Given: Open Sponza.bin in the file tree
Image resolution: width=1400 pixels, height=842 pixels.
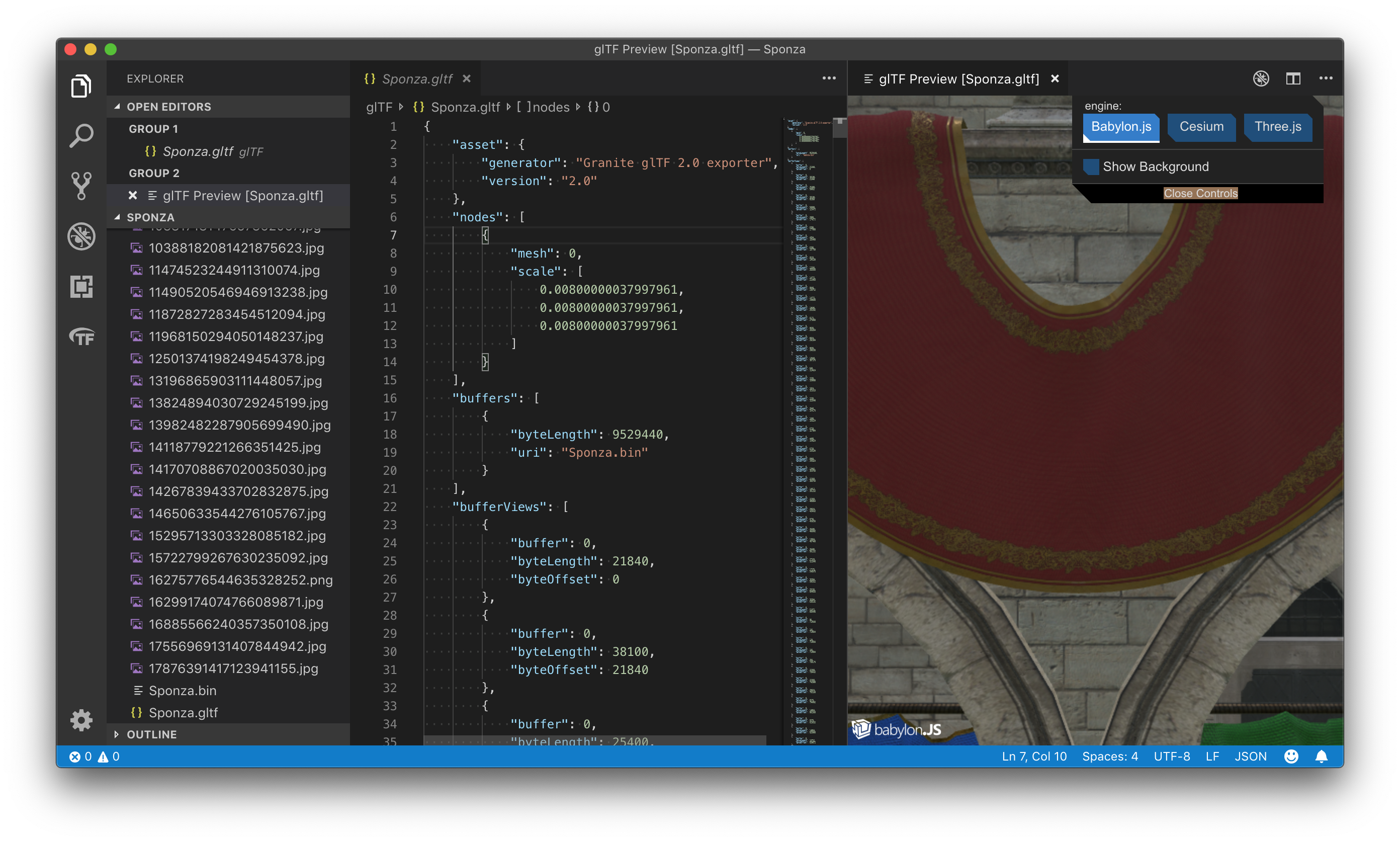Looking at the screenshot, I should point(228,691).
